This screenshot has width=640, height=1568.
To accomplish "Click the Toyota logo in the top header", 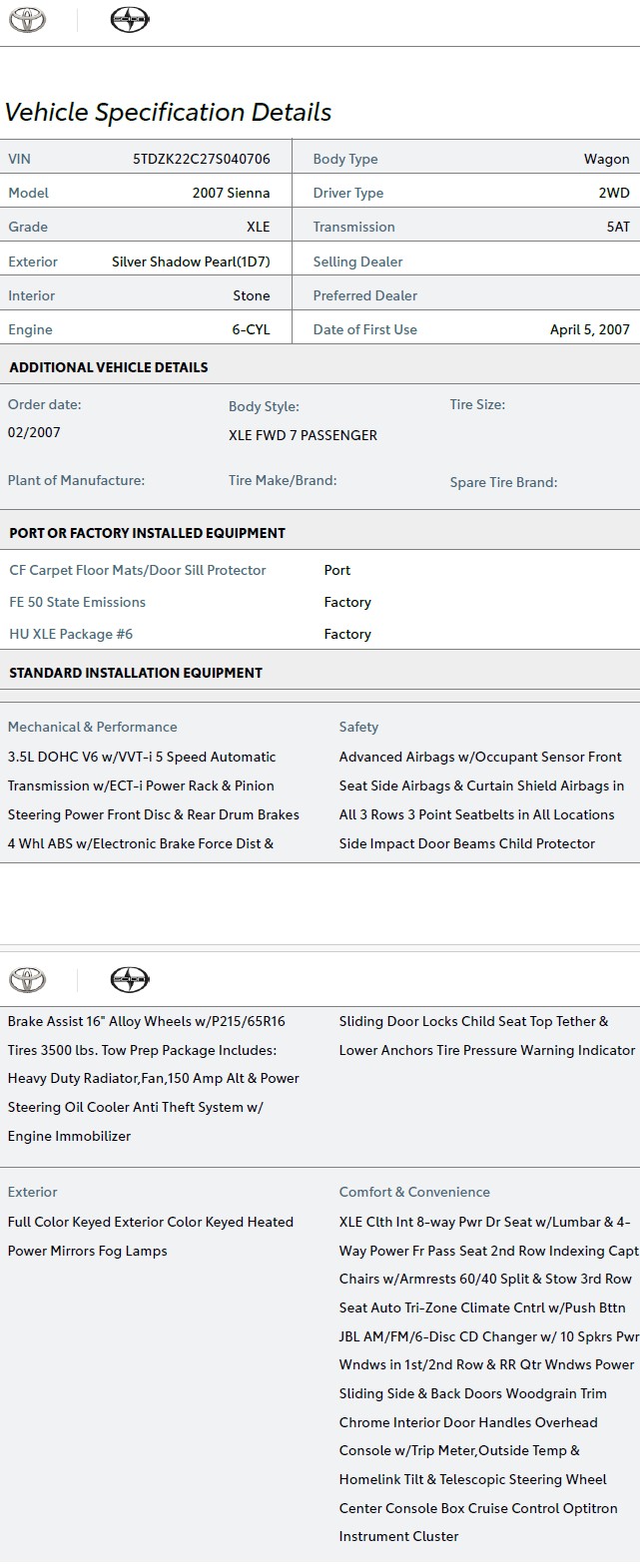I will (x=28, y=20).
